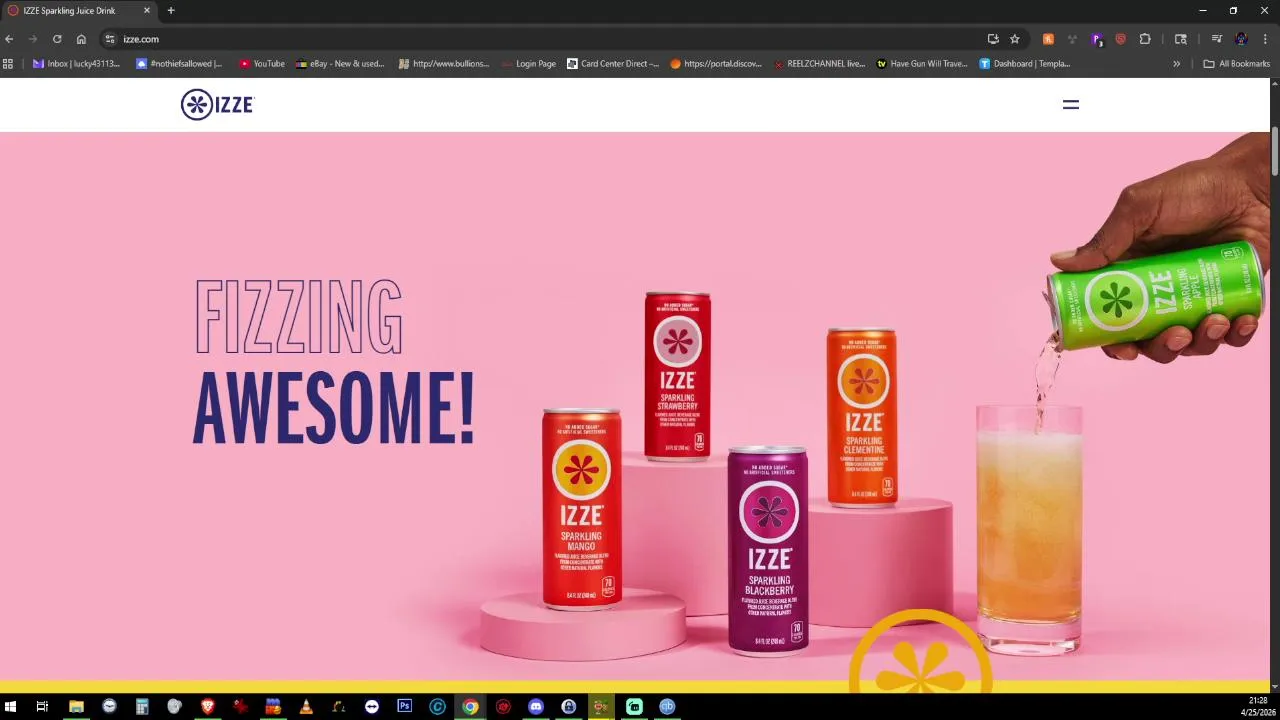Screen dimensions: 1280x720
Task: Open the orange extension icon in toolbar
Action: (1048, 39)
